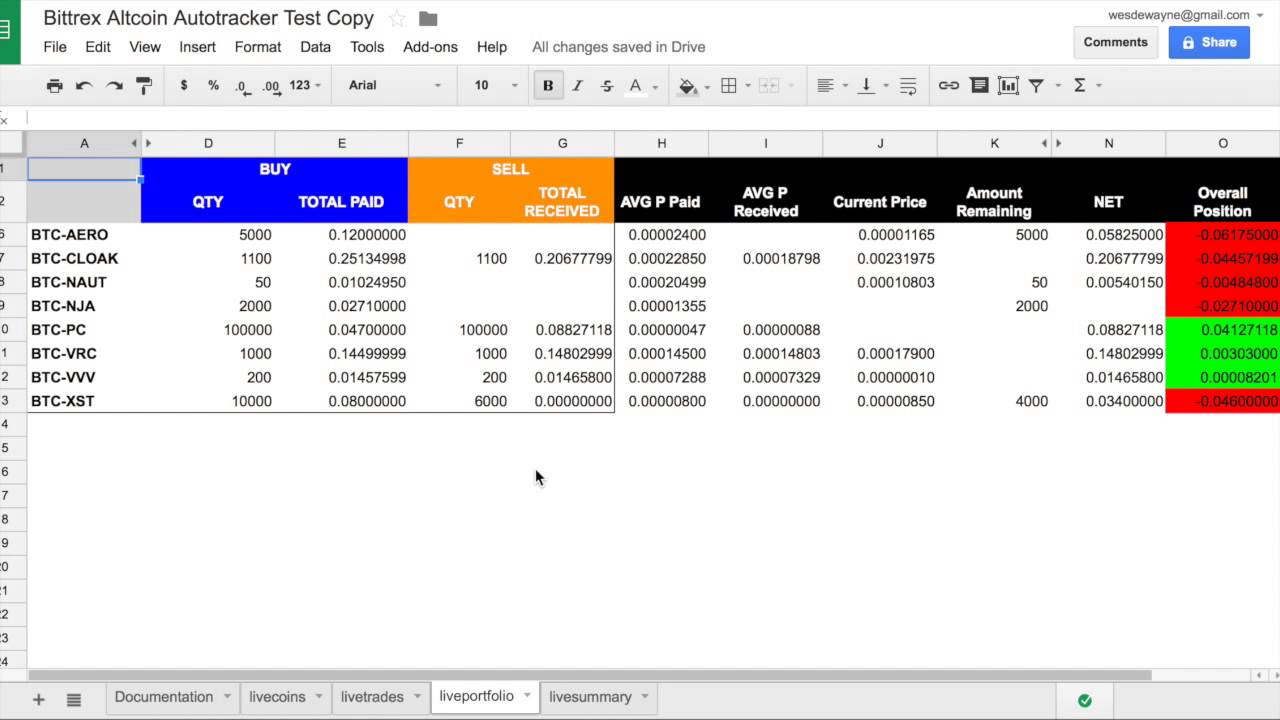1280x720 pixels.
Task: Click the text wrapping icon
Action: (908, 86)
